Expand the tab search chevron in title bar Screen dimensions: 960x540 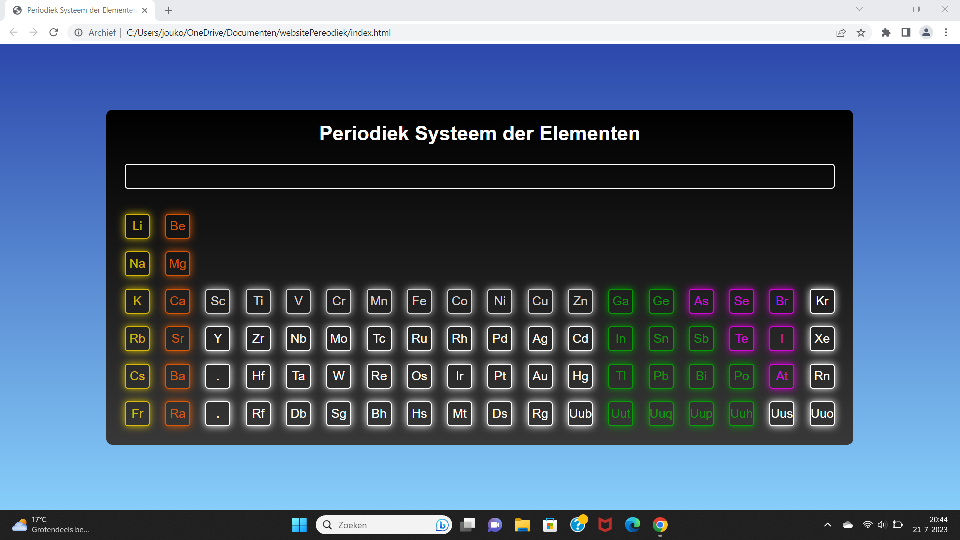coord(859,9)
